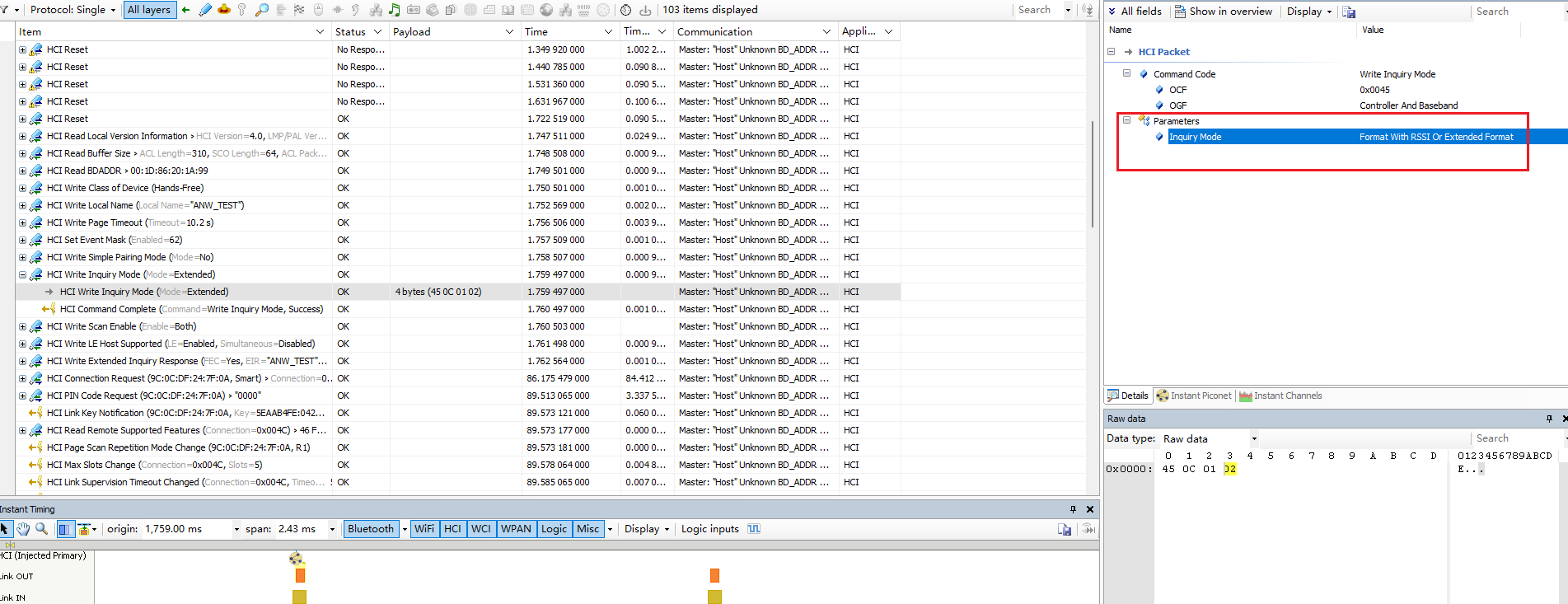Select the blue highlighter marker icon
1568x604 pixels.
[x=204, y=10]
